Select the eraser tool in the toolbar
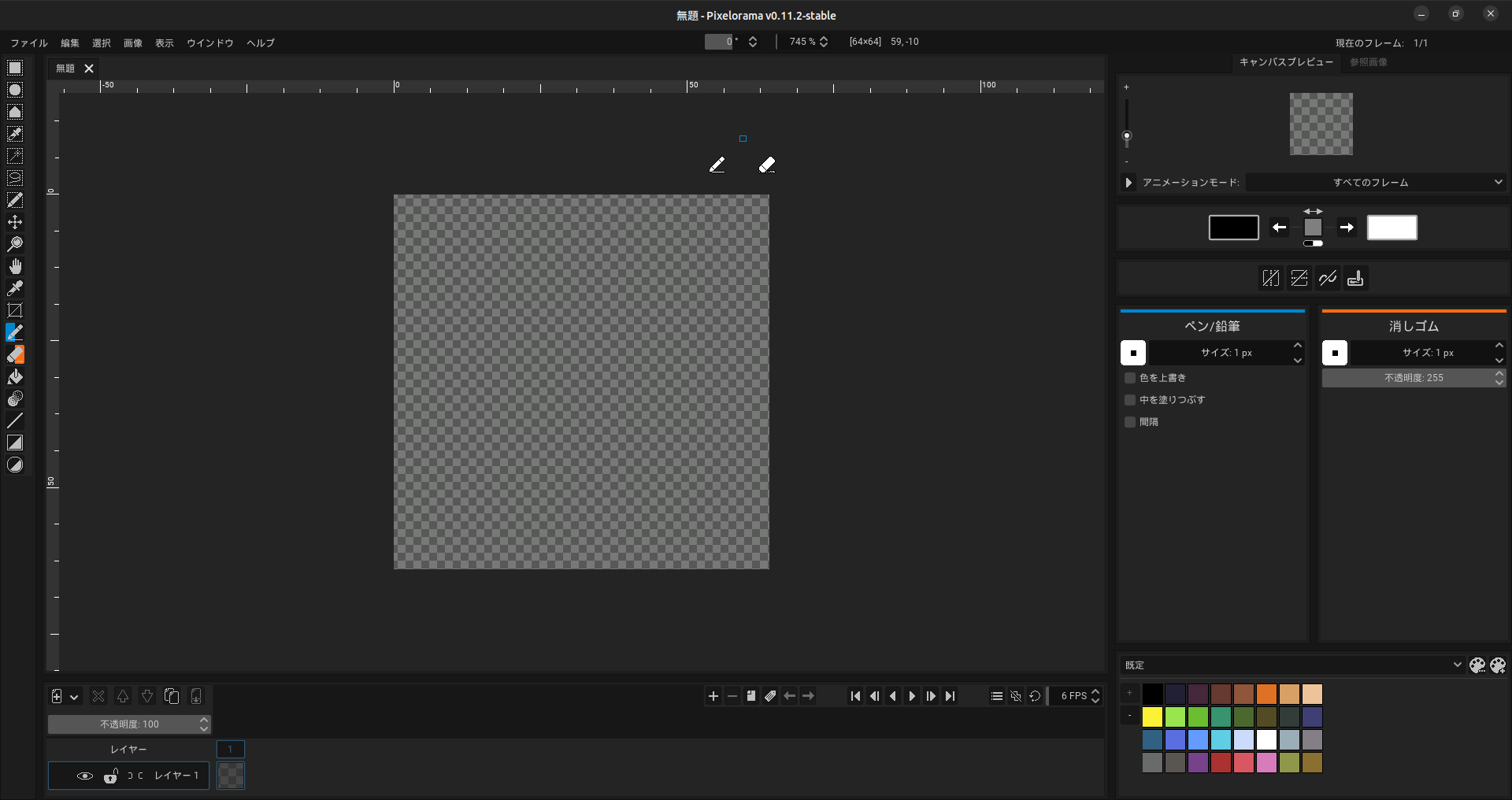 [16, 354]
